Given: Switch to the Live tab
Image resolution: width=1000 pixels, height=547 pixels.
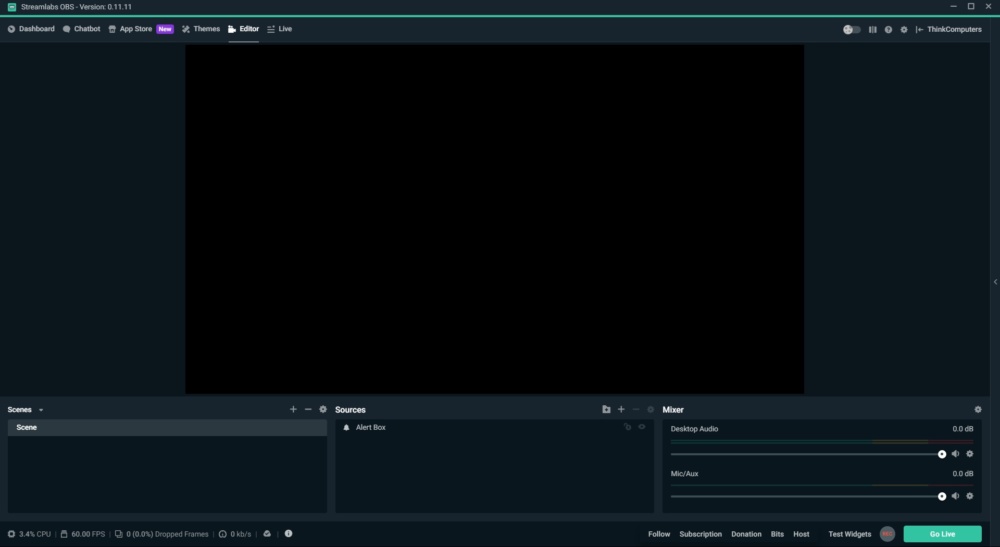Looking at the screenshot, I should point(279,29).
